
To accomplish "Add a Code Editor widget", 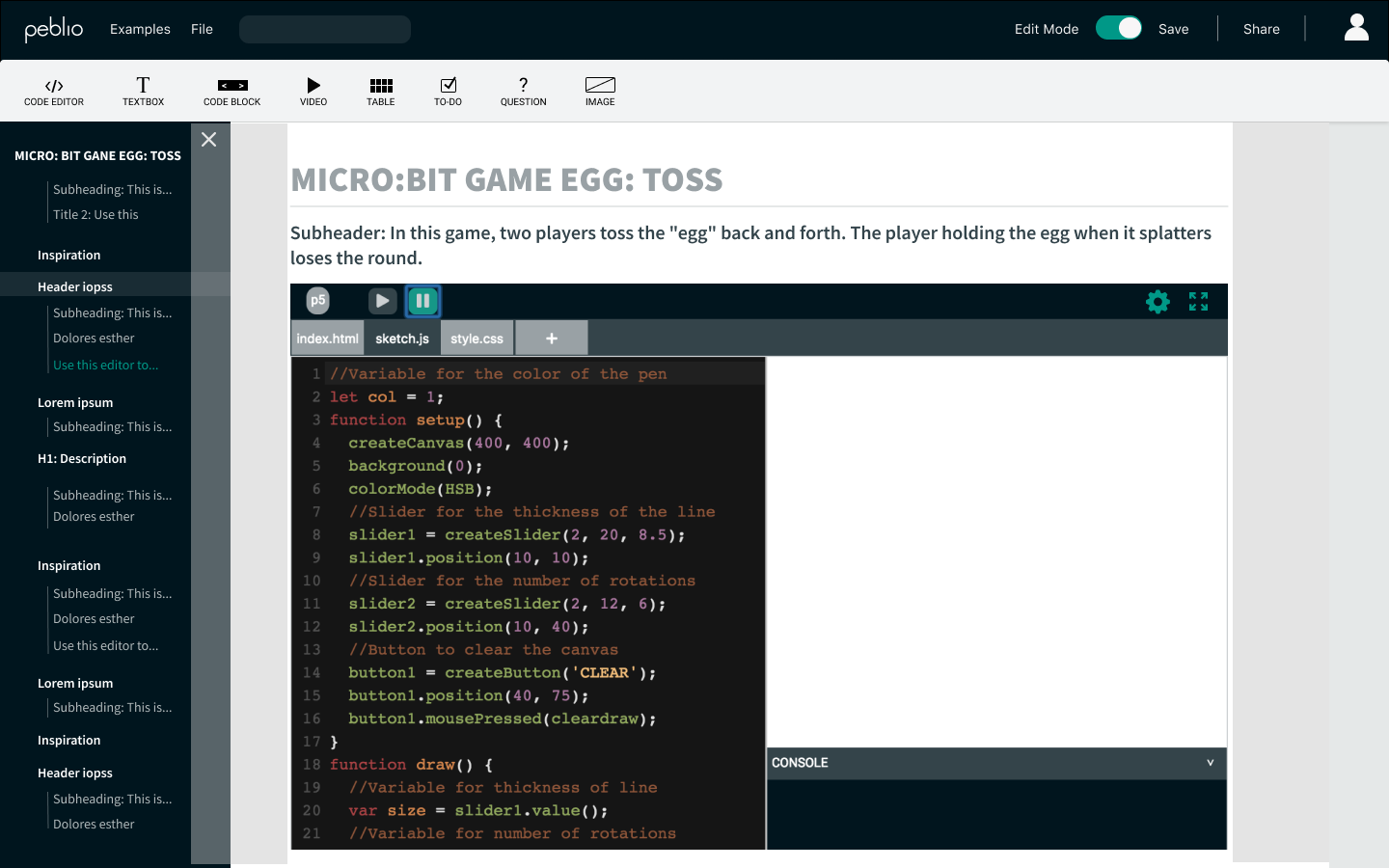I will pyautogui.click(x=54, y=92).
